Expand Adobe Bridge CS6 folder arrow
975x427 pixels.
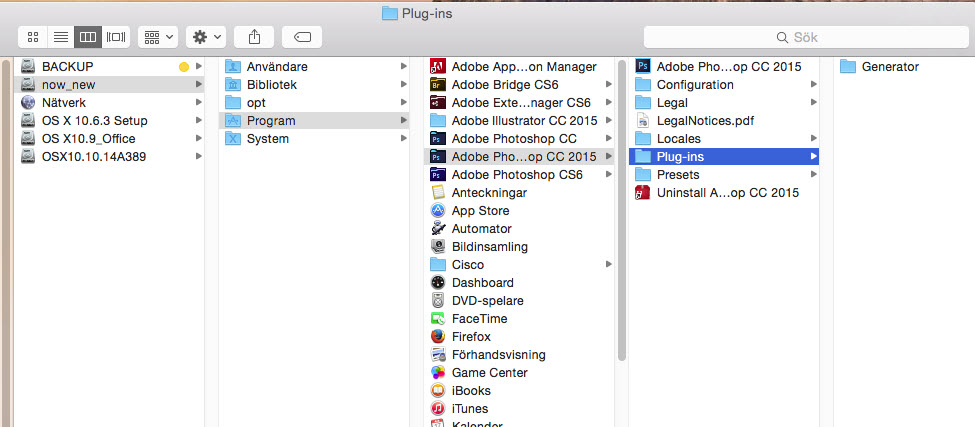click(x=609, y=85)
